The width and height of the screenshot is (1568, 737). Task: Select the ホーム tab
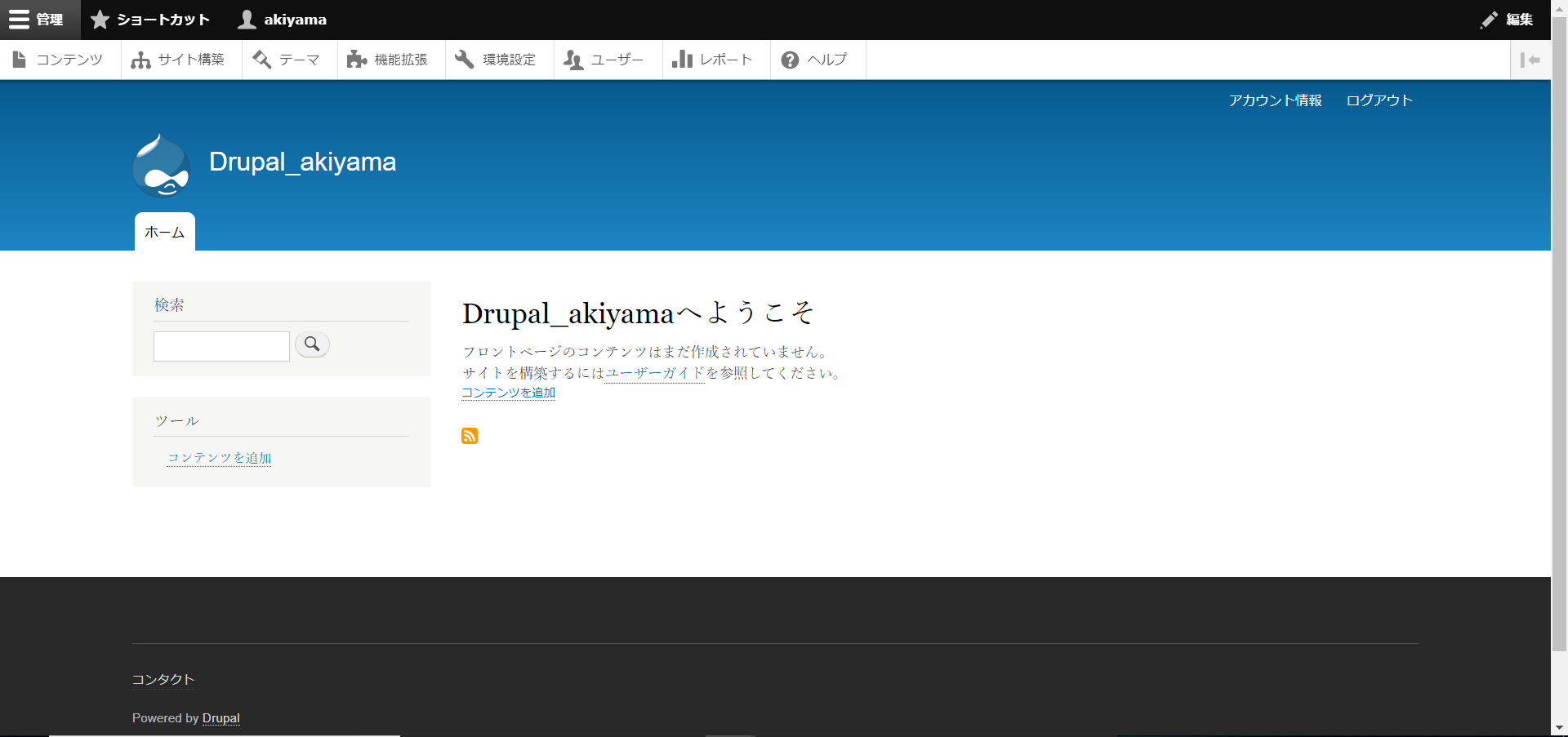pyautogui.click(x=164, y=233)
